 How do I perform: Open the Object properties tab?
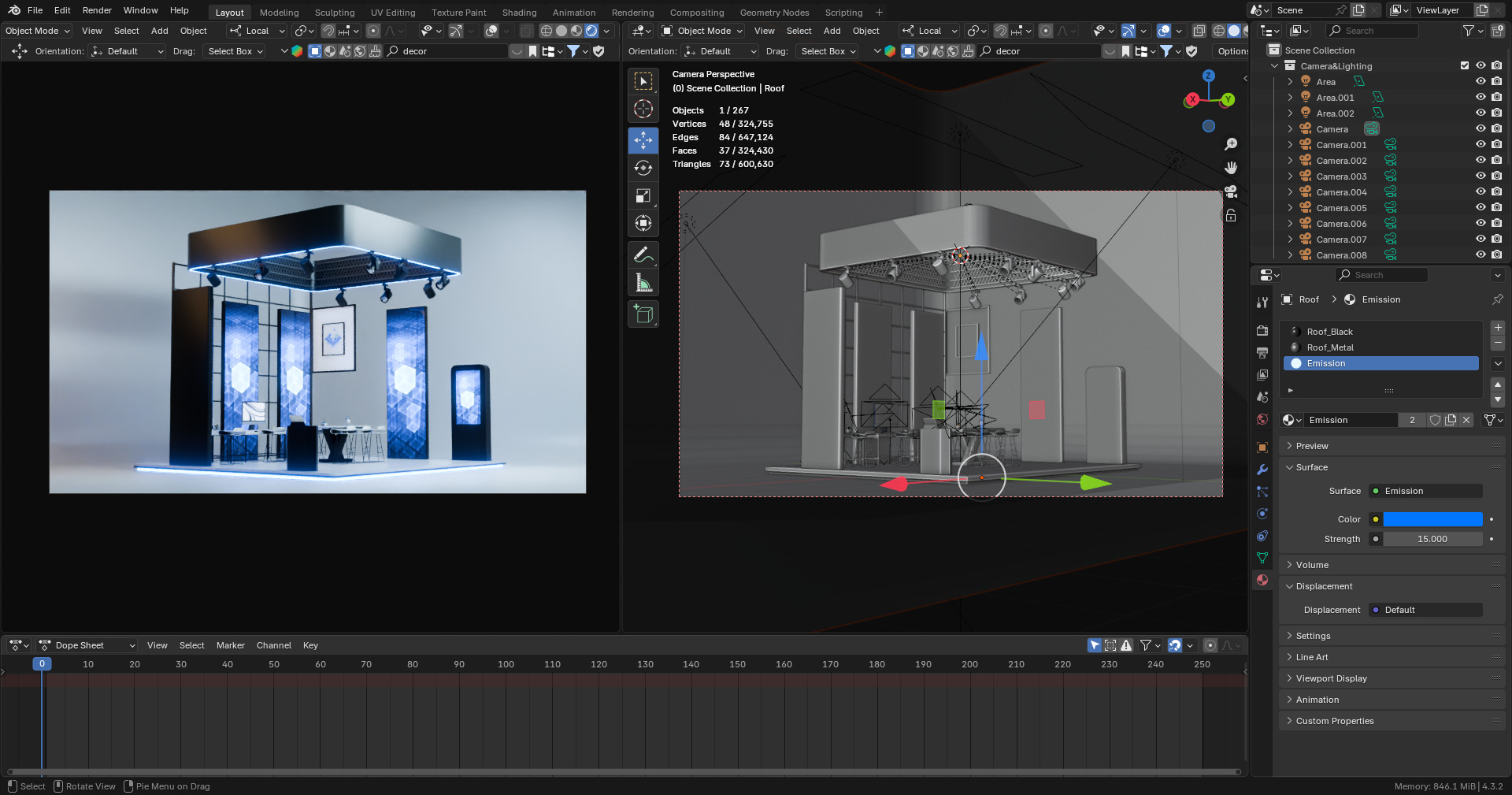tap(1262, 448)
